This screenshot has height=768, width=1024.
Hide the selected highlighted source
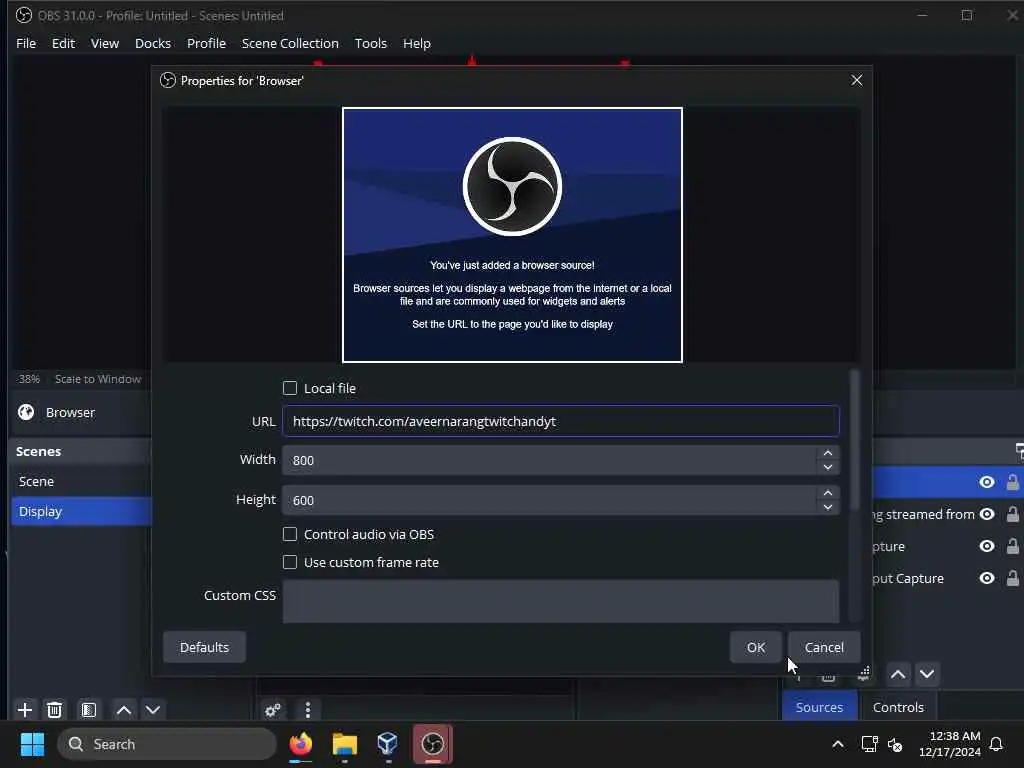point(987,482)
